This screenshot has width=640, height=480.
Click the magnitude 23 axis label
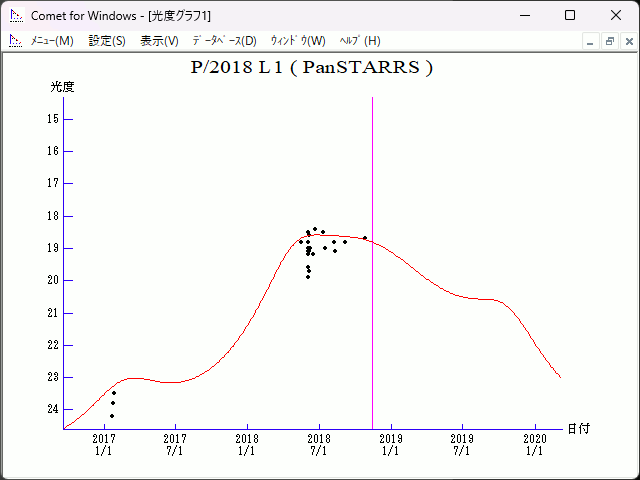[53, 377]
